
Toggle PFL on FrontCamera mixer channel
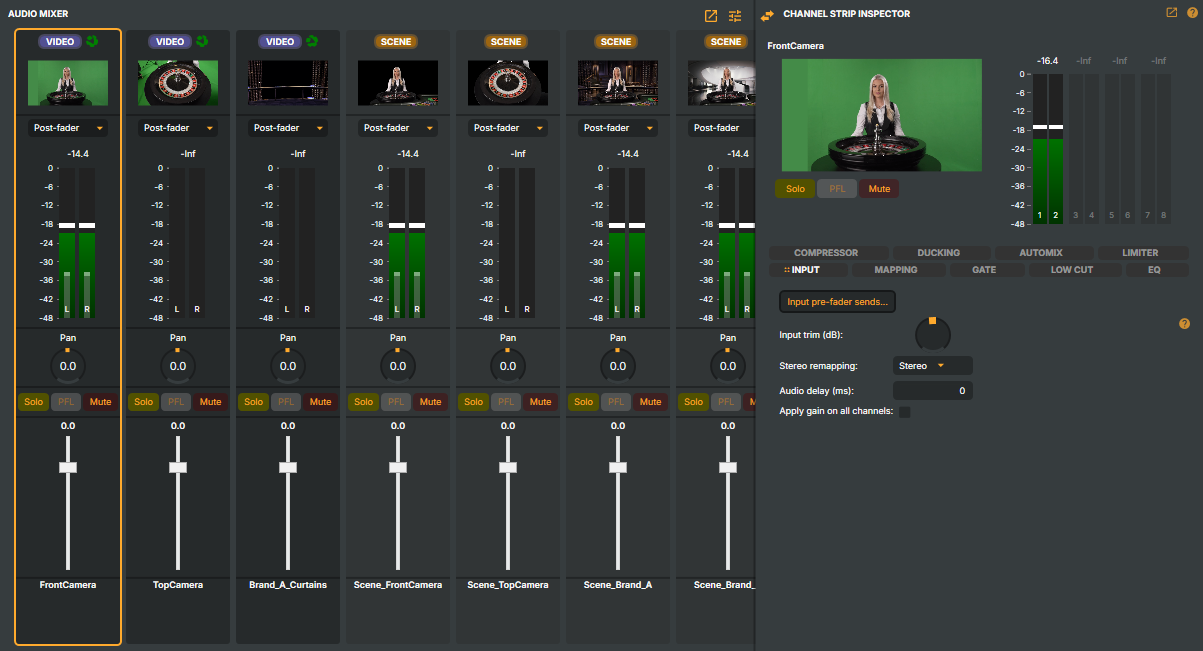67,402
